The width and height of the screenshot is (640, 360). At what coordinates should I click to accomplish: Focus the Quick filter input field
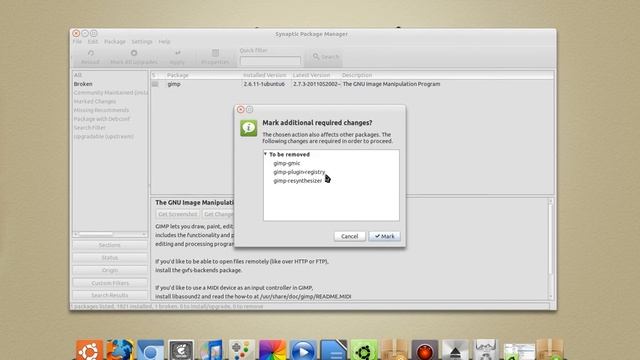click(270, 61)
